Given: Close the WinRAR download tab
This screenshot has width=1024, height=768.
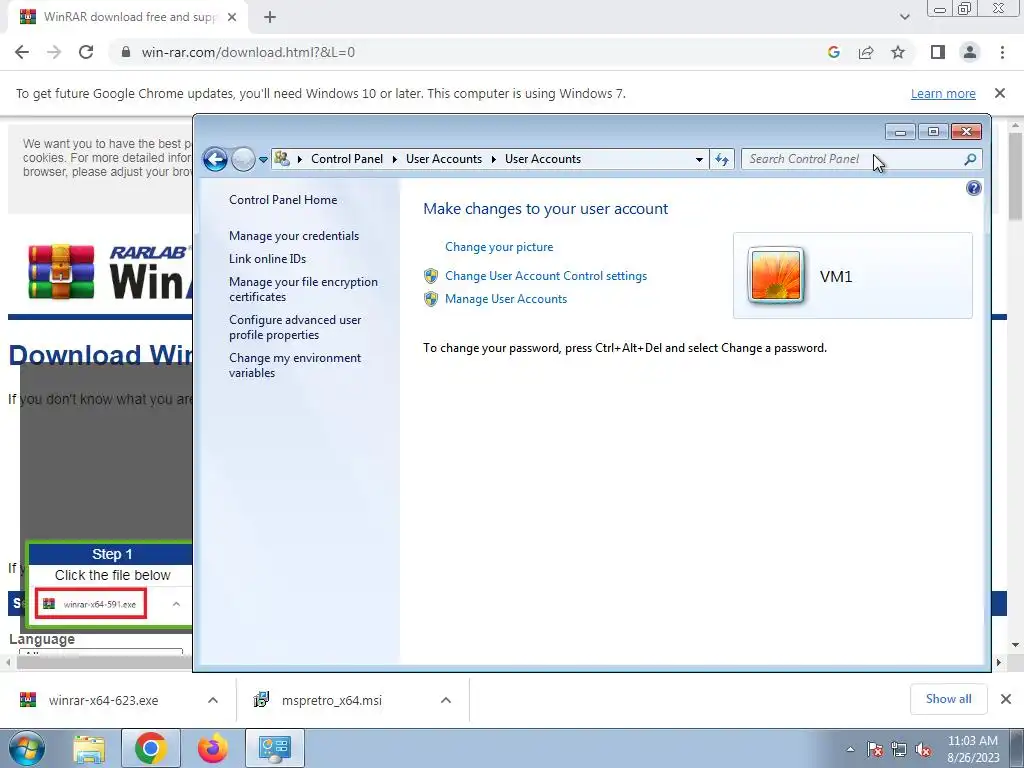Looking at the screenshot, I should [x=231, y=17].
